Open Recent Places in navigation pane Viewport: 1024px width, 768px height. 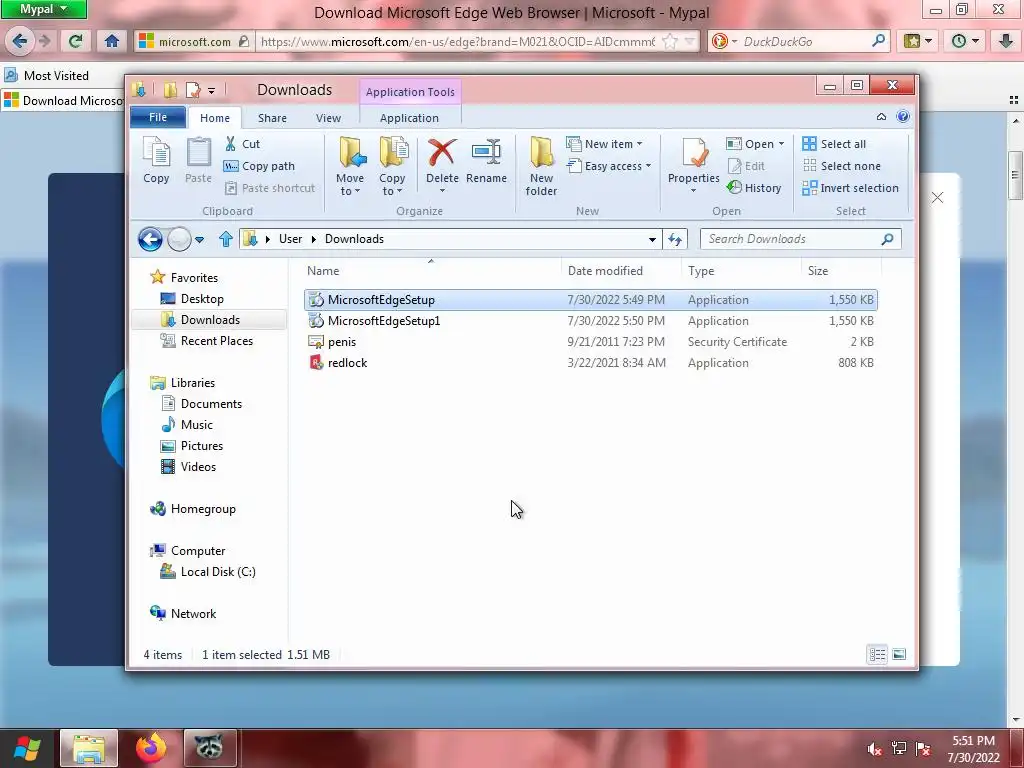(x=216, y=340)
